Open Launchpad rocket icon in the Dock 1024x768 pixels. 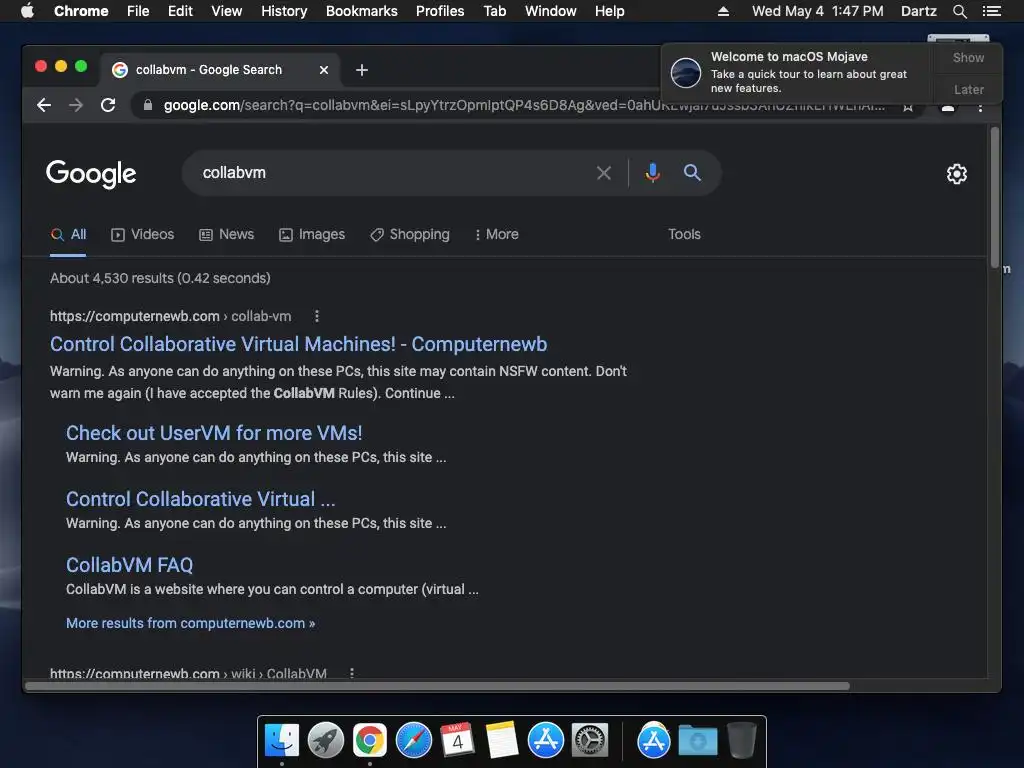(326, 741)
